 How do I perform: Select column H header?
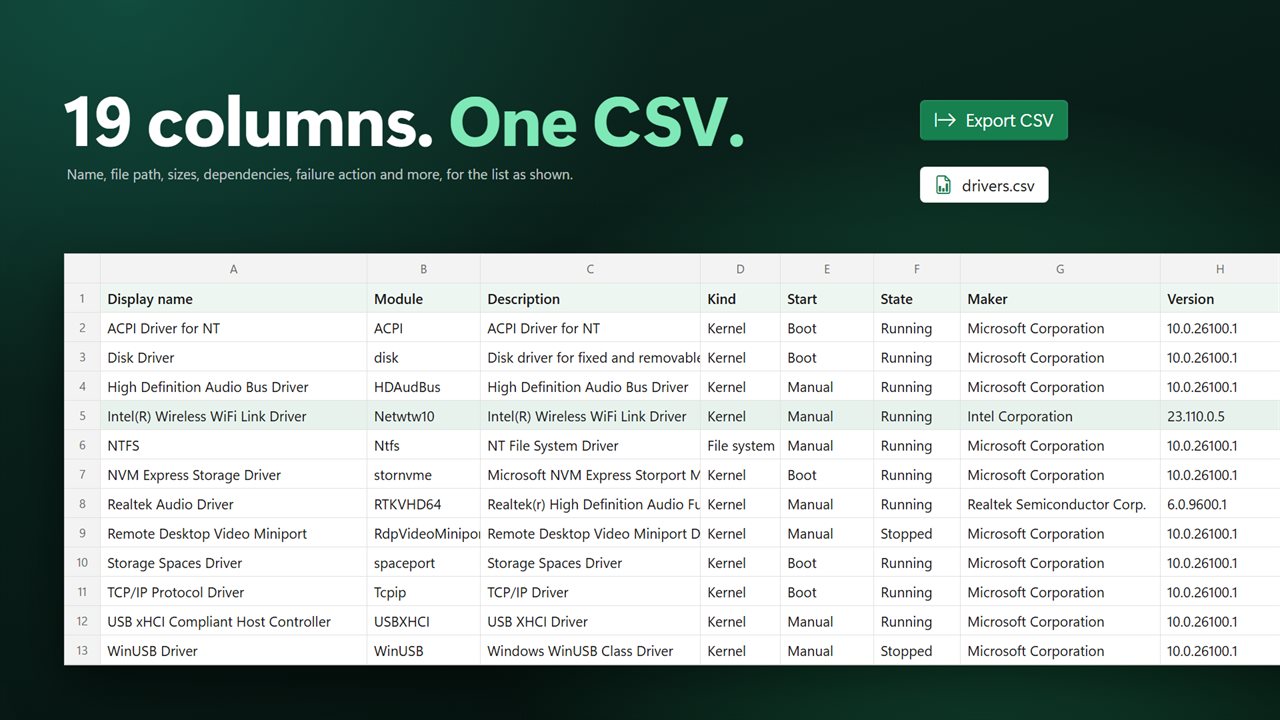tap(1220, 269)
